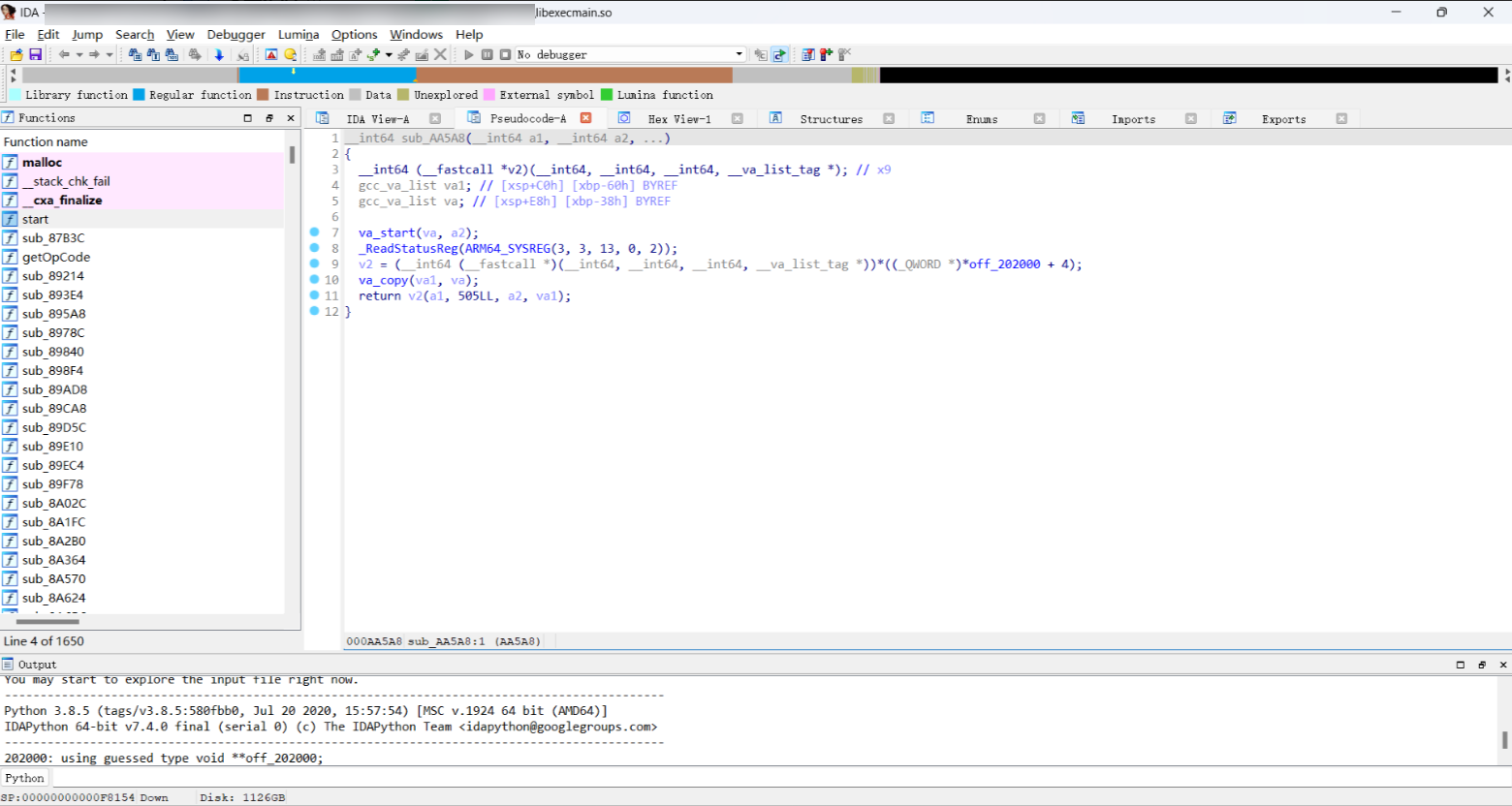Select __stack_chk_fail in the Functions list
1512x806 pixels.
pos(142,181)
